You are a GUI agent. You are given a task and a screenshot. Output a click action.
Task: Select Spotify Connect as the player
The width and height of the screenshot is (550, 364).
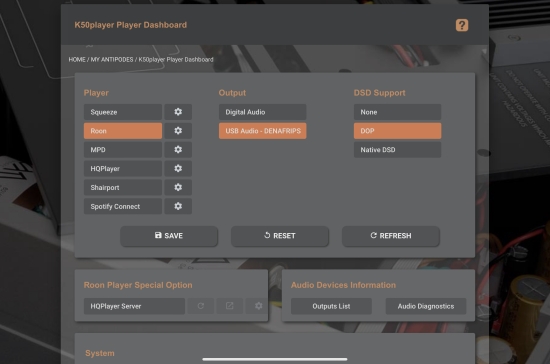pos(123,207)
